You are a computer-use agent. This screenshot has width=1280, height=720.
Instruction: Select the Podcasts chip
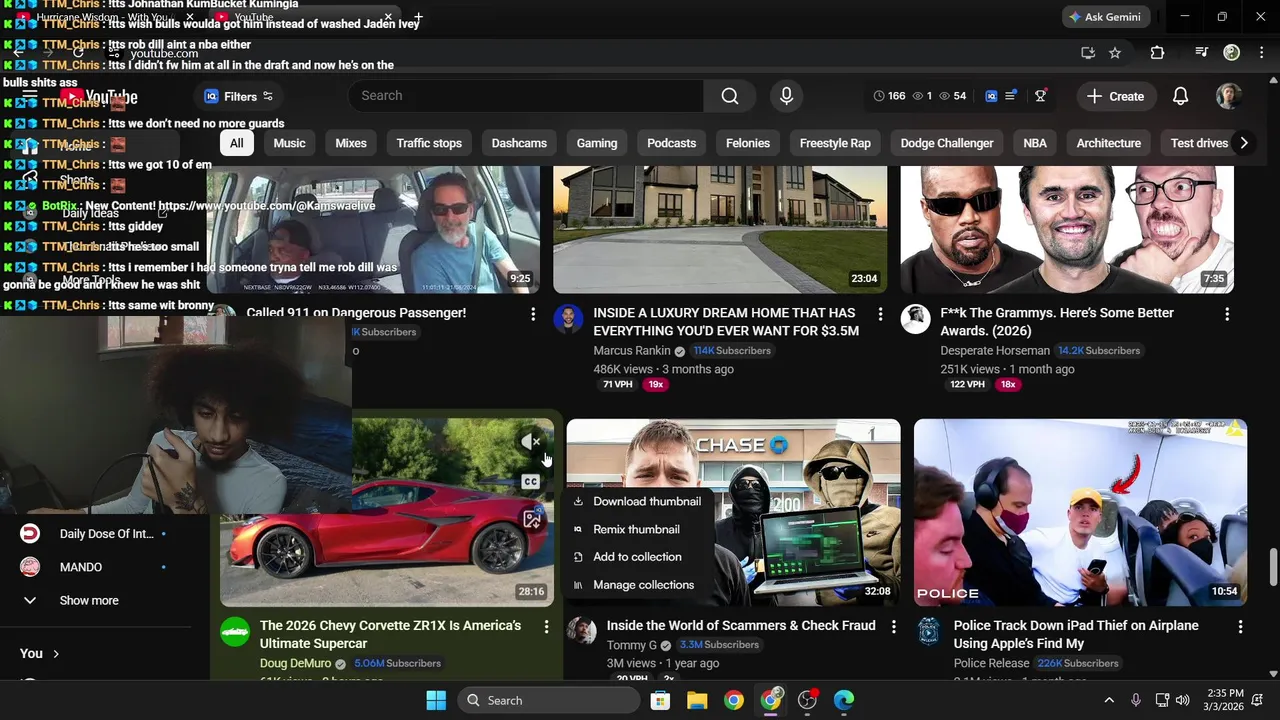click(671, 143)
